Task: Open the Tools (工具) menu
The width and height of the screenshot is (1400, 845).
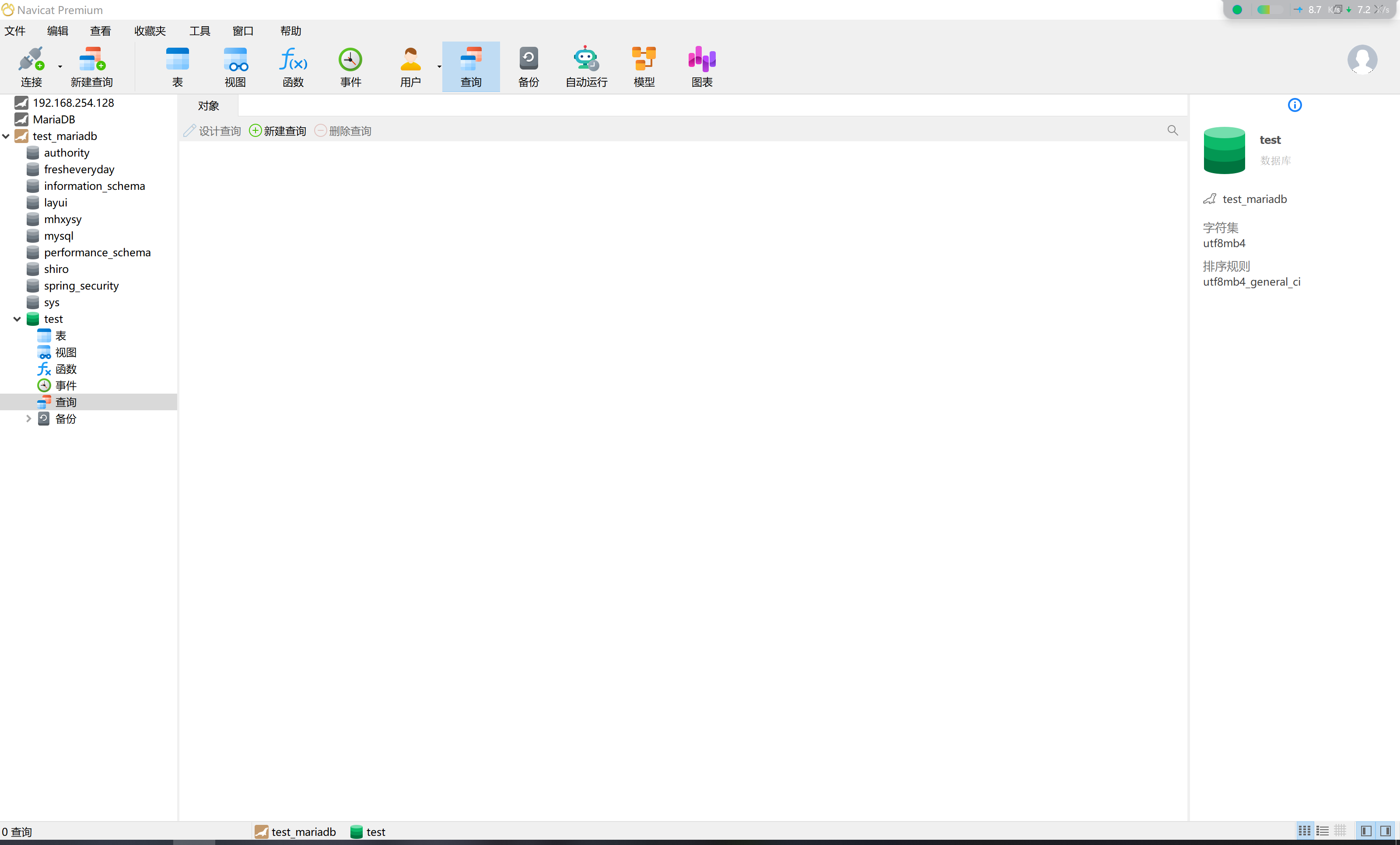Action: click(x=199, y=31)
